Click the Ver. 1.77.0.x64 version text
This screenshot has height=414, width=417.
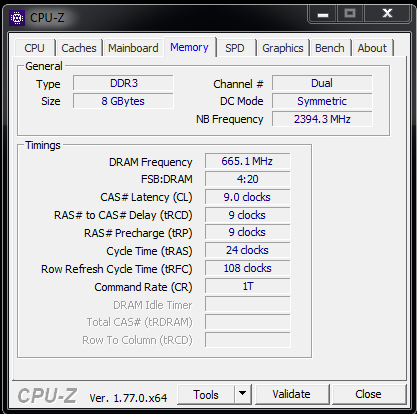point(128,398)
